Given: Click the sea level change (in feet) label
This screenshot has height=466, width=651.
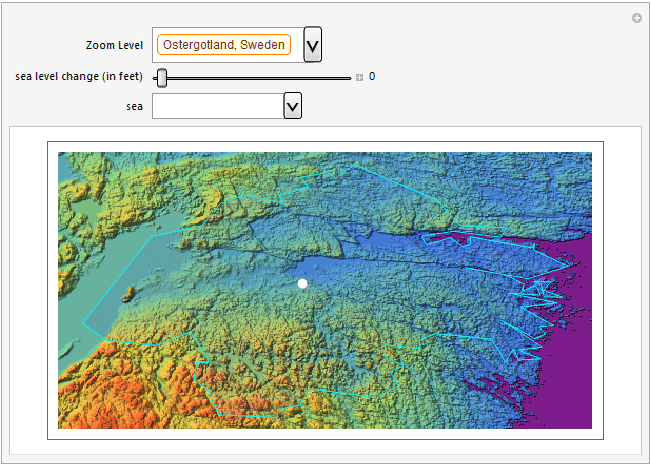Looking at the screenshot, I should pyautogui.click(x=79, y=77).
